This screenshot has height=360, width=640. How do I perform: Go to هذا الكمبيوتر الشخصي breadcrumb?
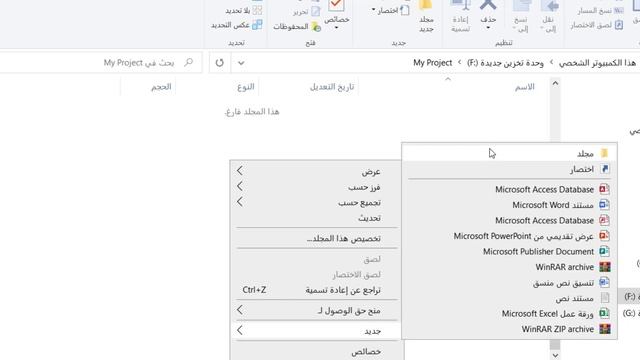click(597, 63)
